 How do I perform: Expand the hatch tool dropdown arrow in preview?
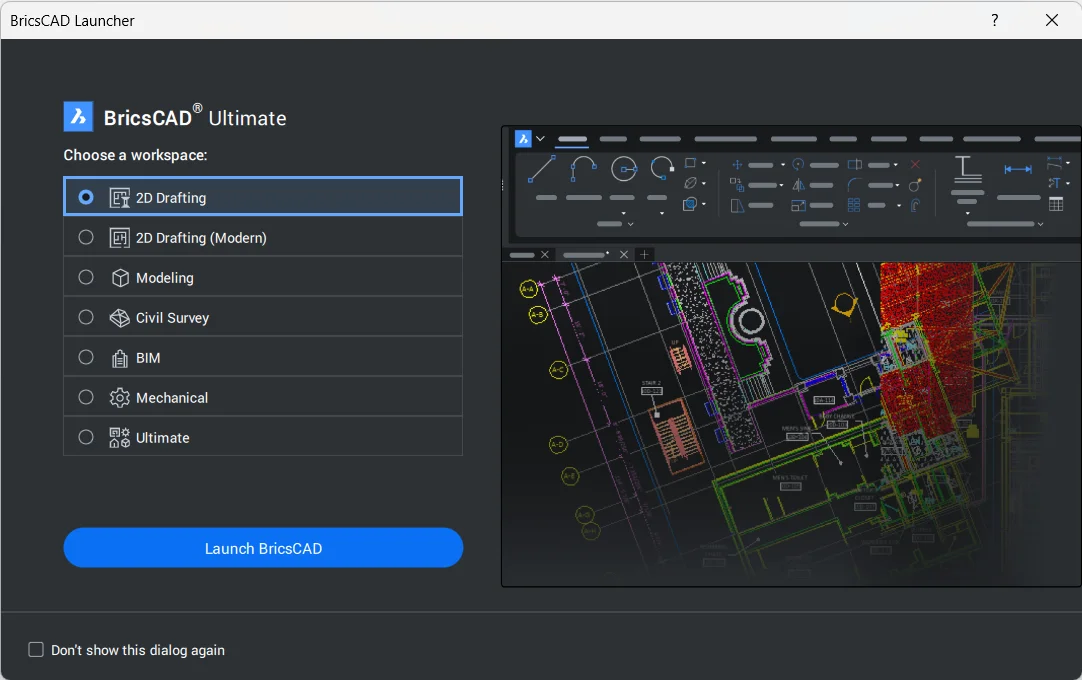coord(704,205)
